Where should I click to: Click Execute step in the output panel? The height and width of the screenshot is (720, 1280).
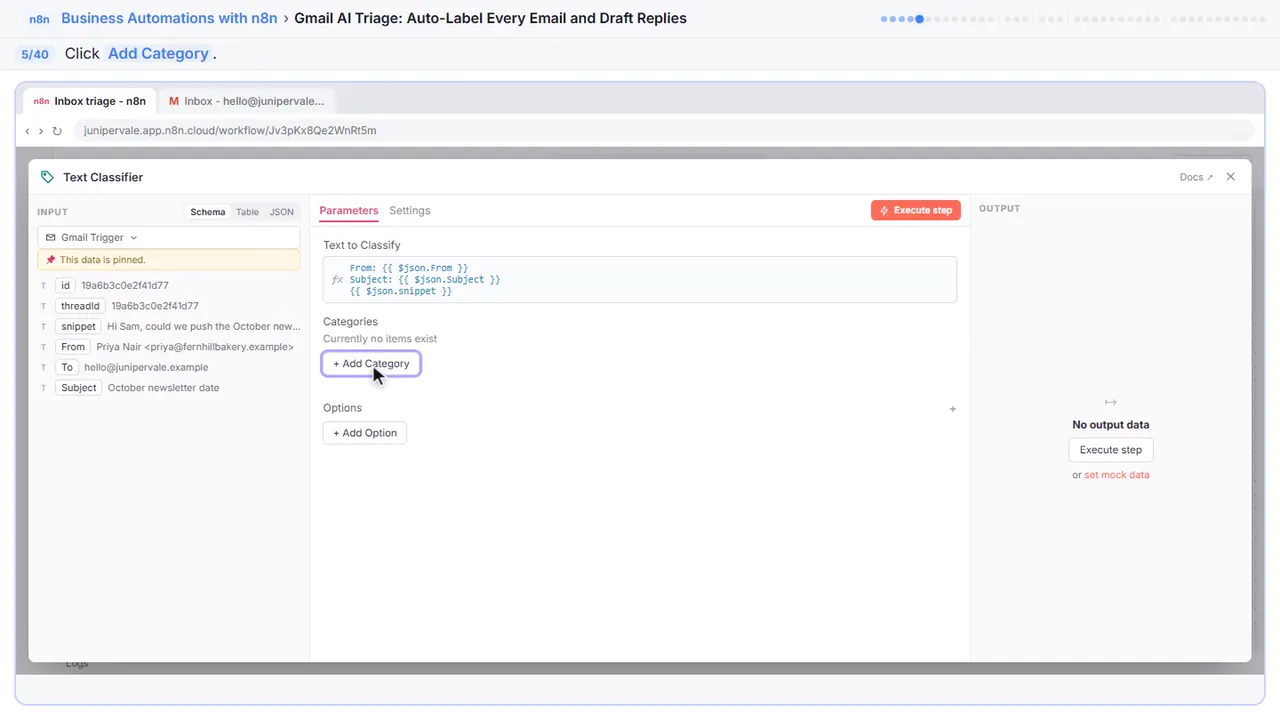[x=1111, y=450]
